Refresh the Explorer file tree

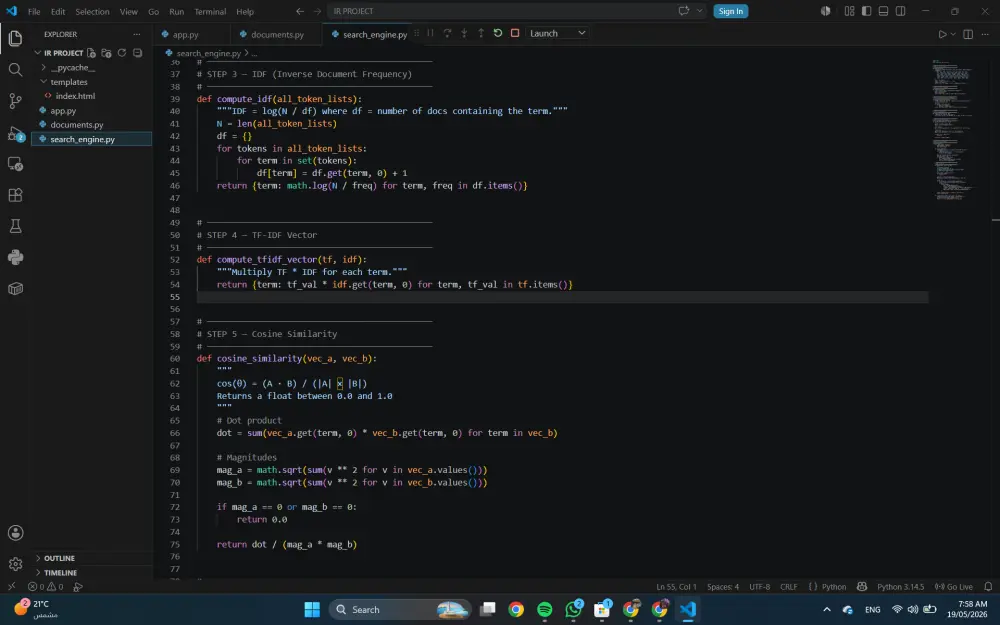point(122,53)
